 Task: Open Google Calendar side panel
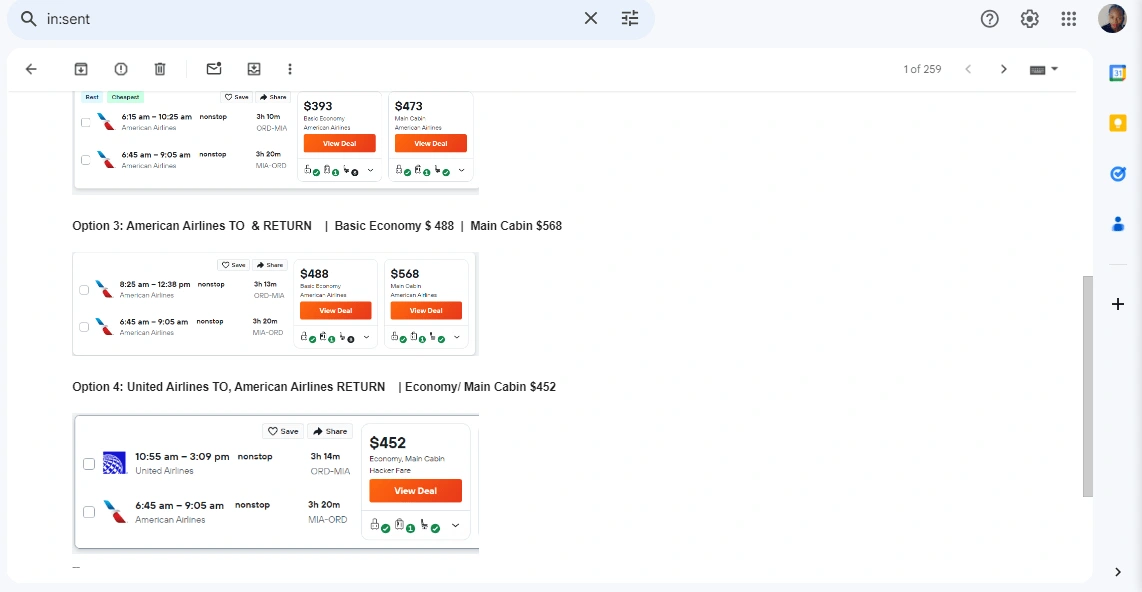pos(1118,73)
